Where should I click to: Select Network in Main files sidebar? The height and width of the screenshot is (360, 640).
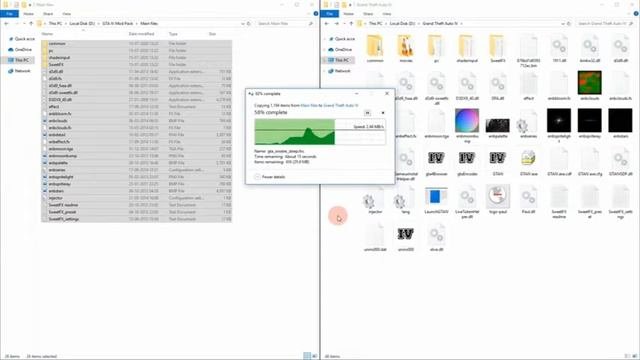[x=19, y=71]
